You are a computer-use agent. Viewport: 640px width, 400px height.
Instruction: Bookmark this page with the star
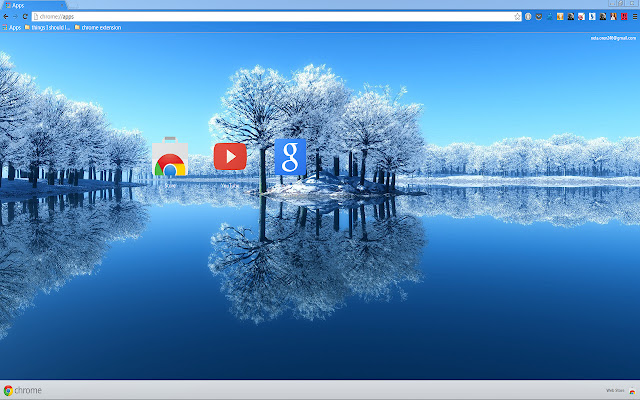517,16
